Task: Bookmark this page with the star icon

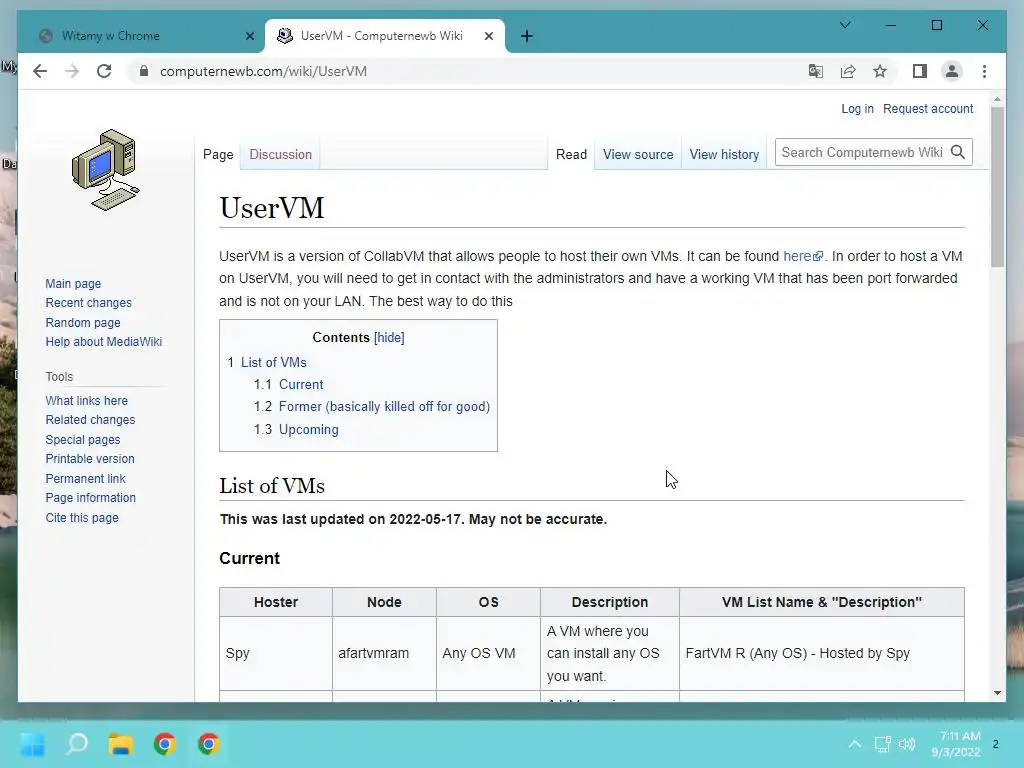Action: point(880,71)
